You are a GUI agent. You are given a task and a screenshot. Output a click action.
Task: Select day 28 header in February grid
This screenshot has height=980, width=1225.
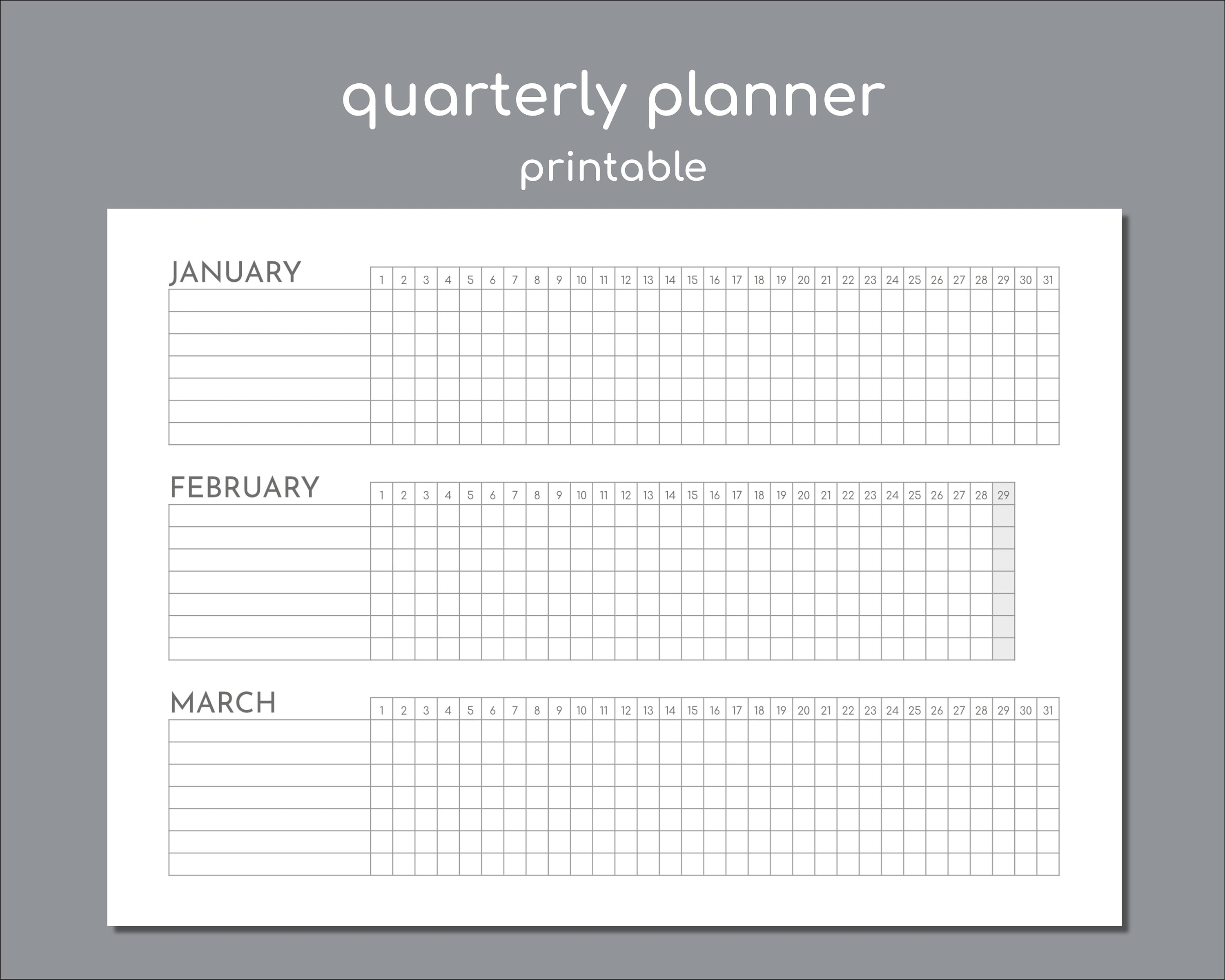(x=982, y=495)
